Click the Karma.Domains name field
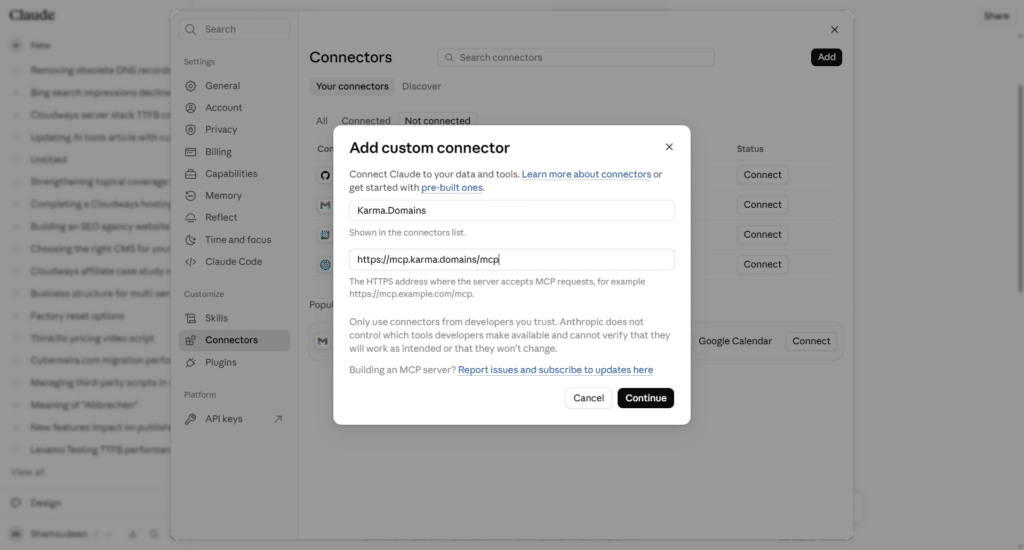The width and height of the screenshot is (1024, 550). (x=511, y=210)
